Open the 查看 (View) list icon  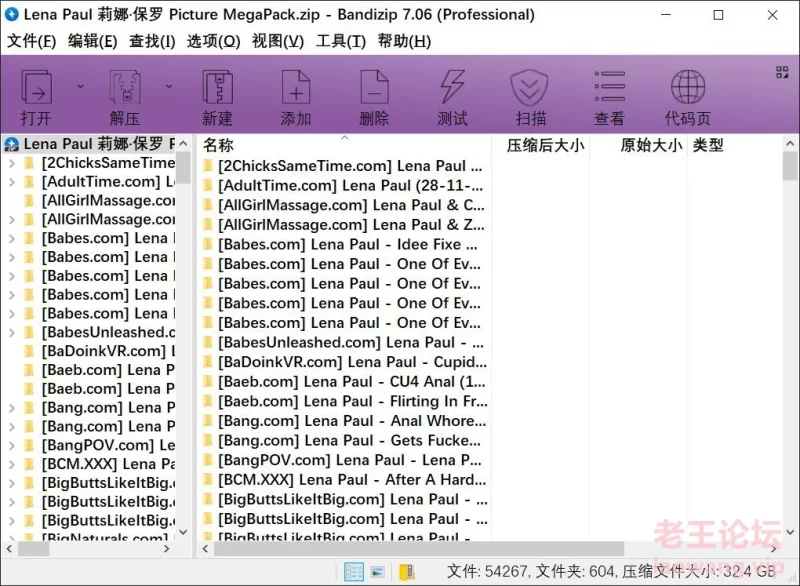pyautogui.click(x=609, y=86)
